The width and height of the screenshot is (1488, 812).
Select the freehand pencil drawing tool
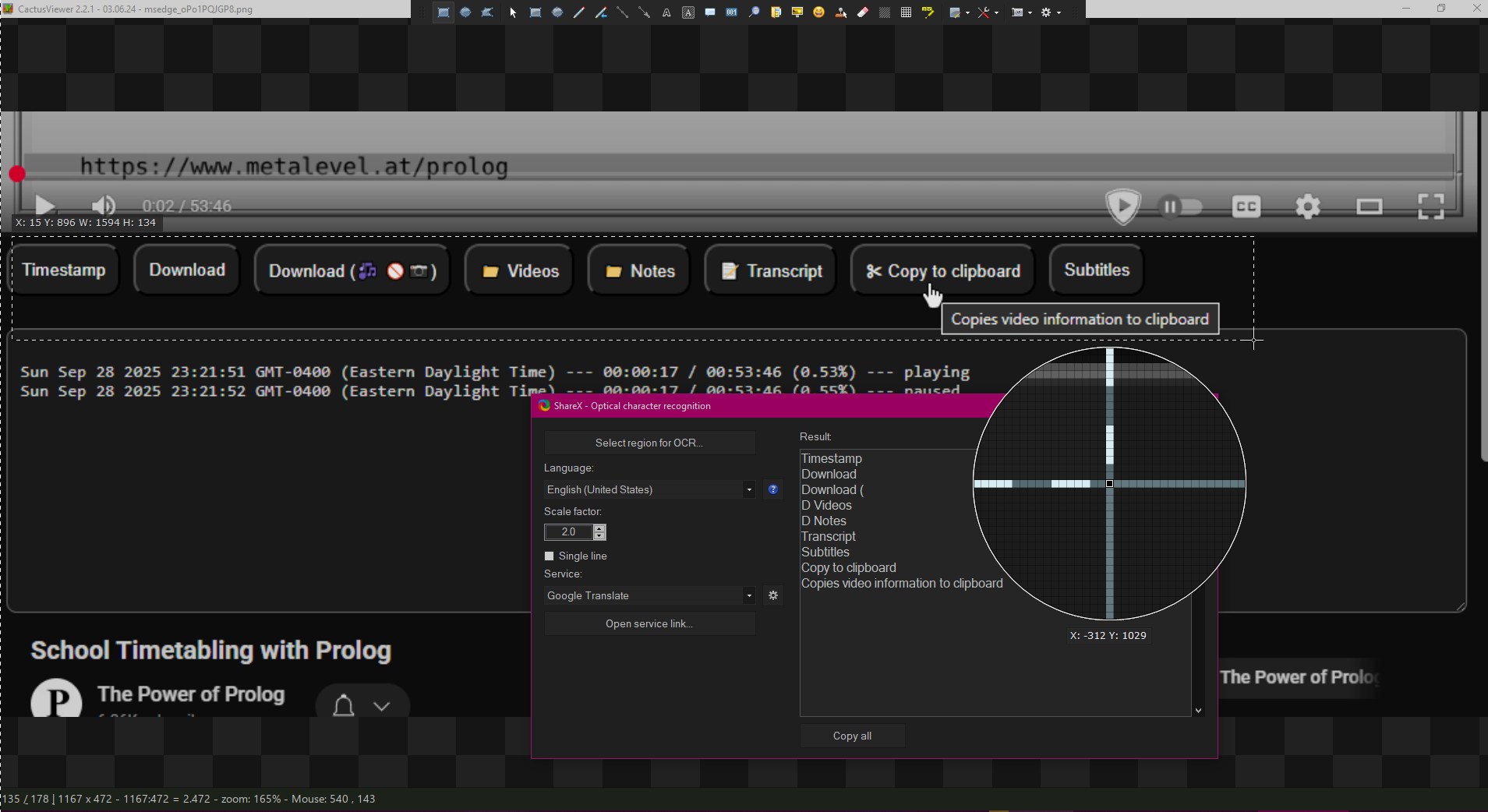click(578, 12)
